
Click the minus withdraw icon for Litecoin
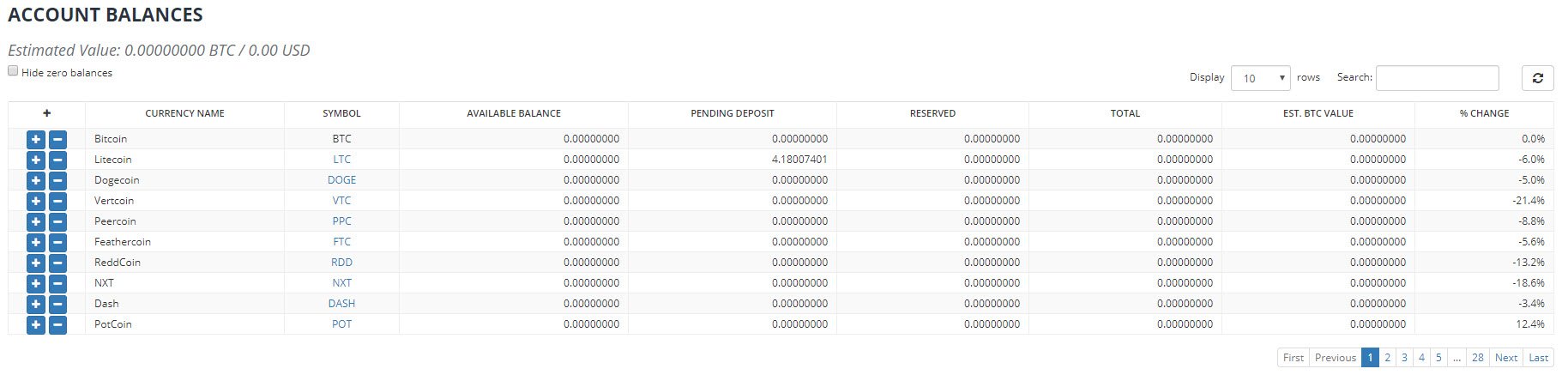pyautogui.click(x=57, y=160)
